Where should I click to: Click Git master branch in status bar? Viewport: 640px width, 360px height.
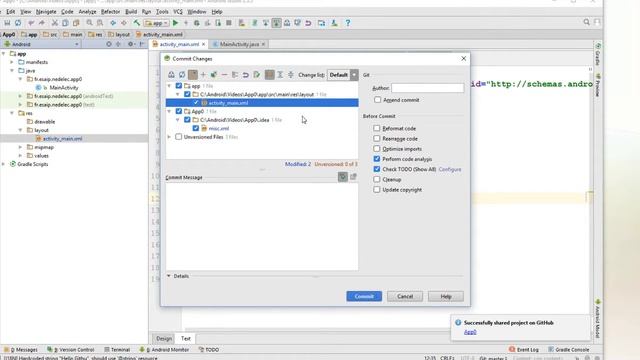[x=493, y=358]
